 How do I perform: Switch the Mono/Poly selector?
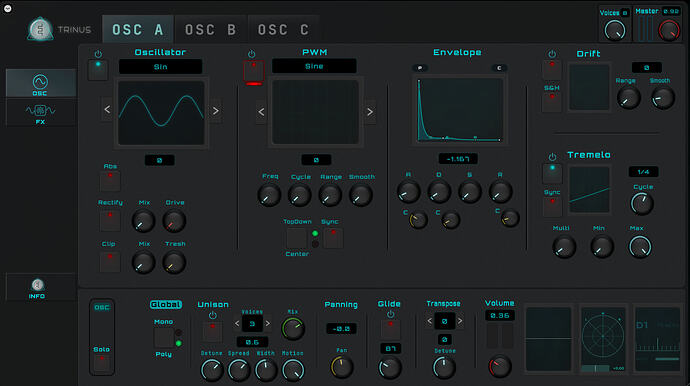point(164,338)
